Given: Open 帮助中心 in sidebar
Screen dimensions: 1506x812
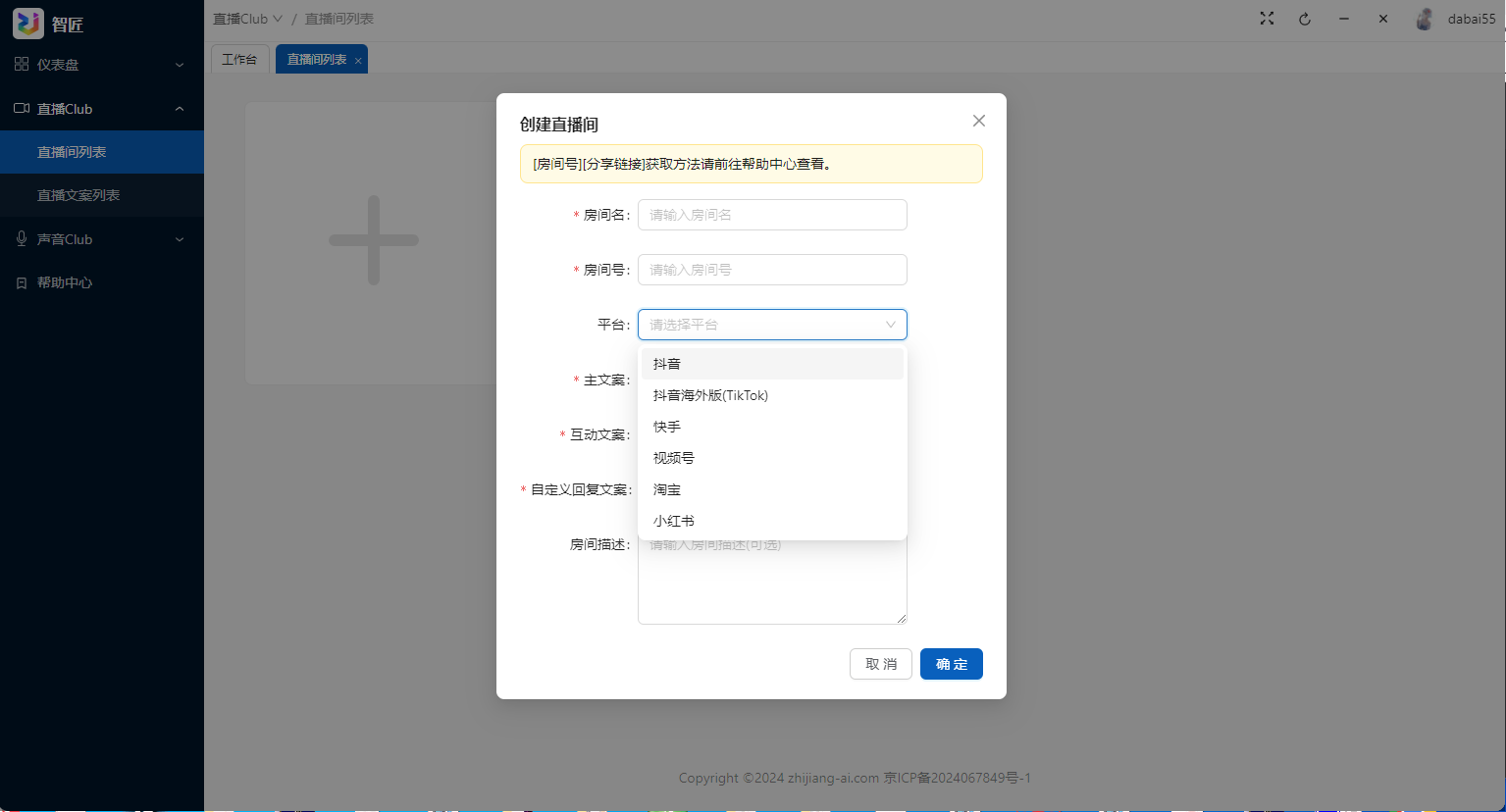Looking at the screenshot, I should click(65, 282).
